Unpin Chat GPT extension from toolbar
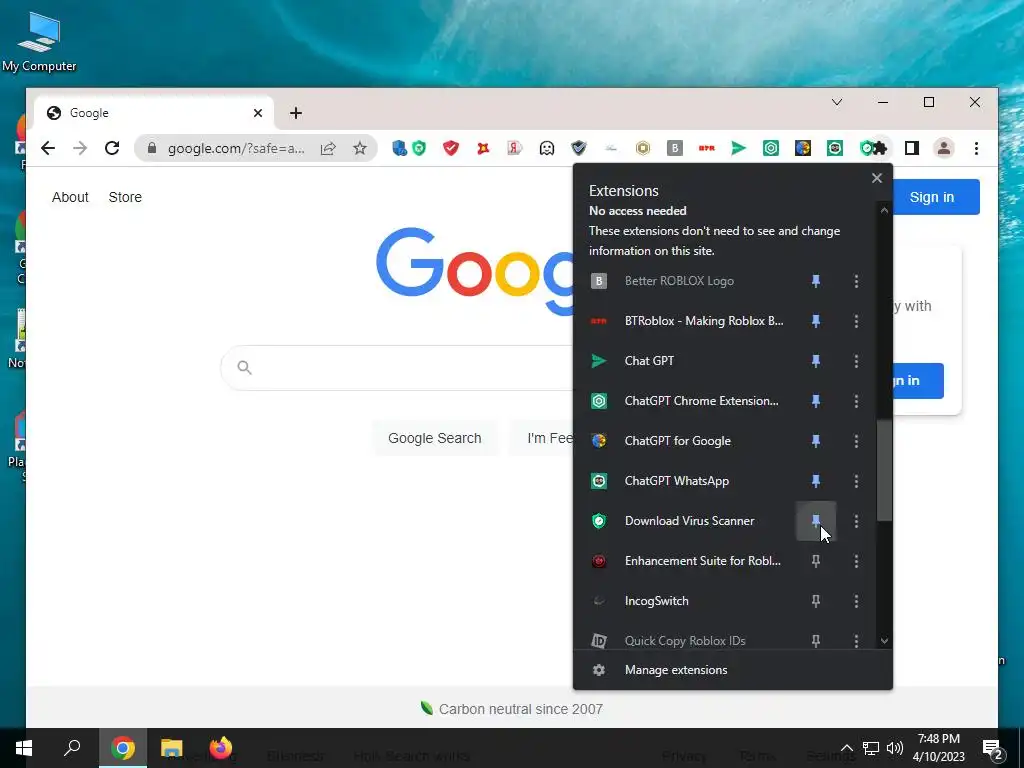The image size is (1024, 768). pos(816,360)
